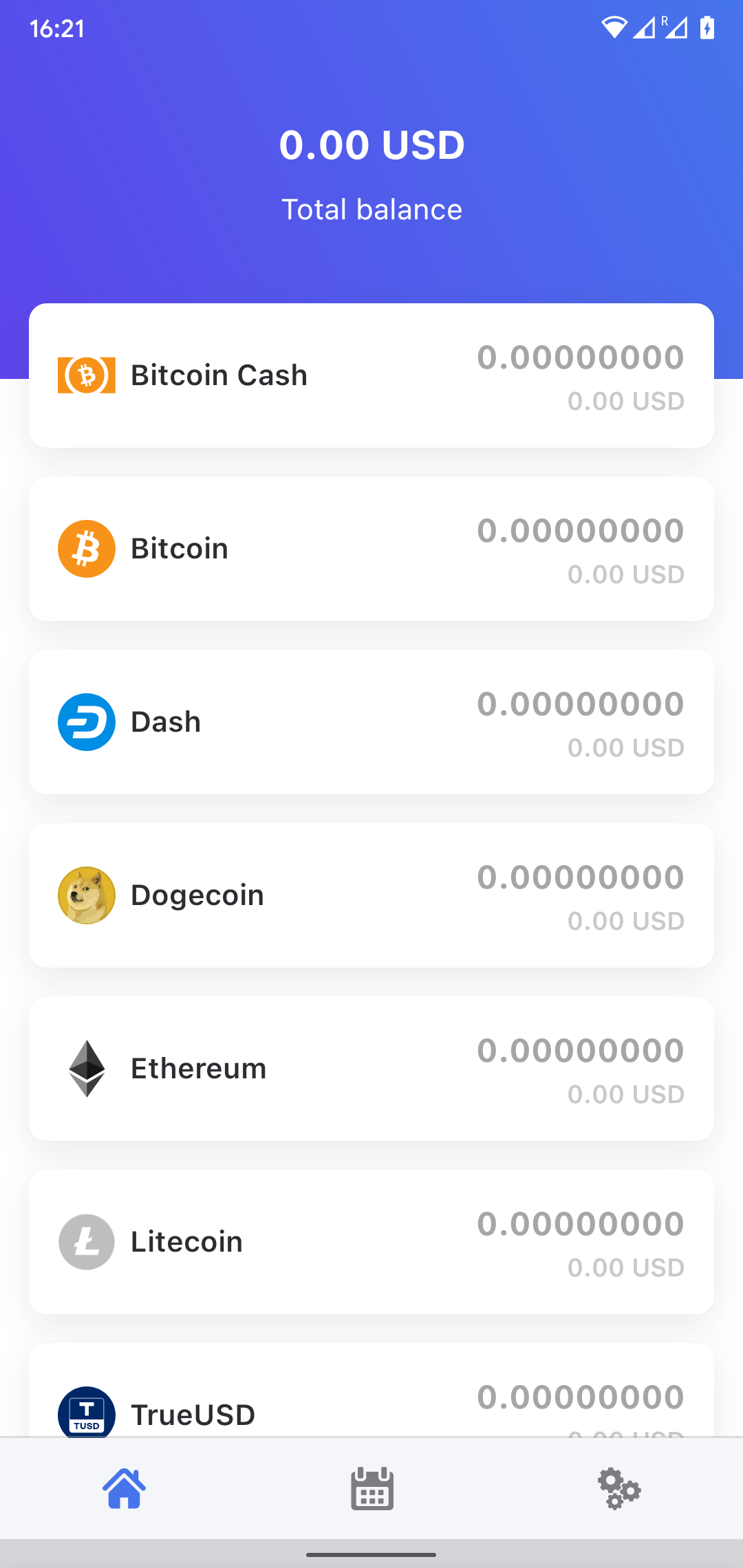Screen dimensions: 743x1568
Task: Select the Dogecoin wallet label
Action: coord(197,895)
